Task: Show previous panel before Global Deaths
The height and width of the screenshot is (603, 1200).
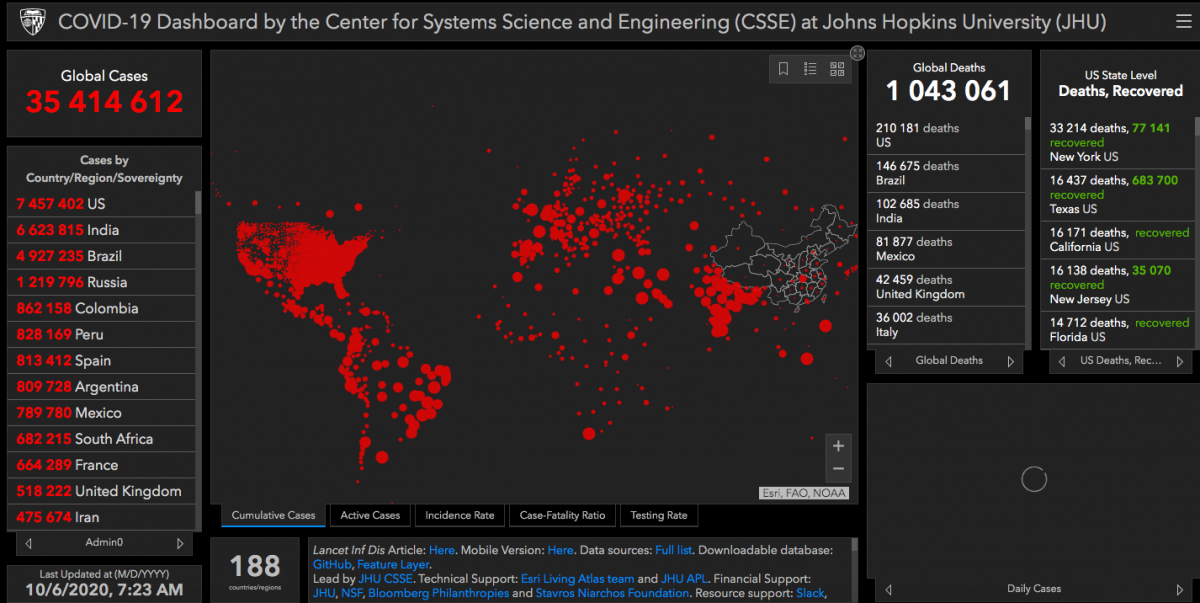Action: pos(887,361)
